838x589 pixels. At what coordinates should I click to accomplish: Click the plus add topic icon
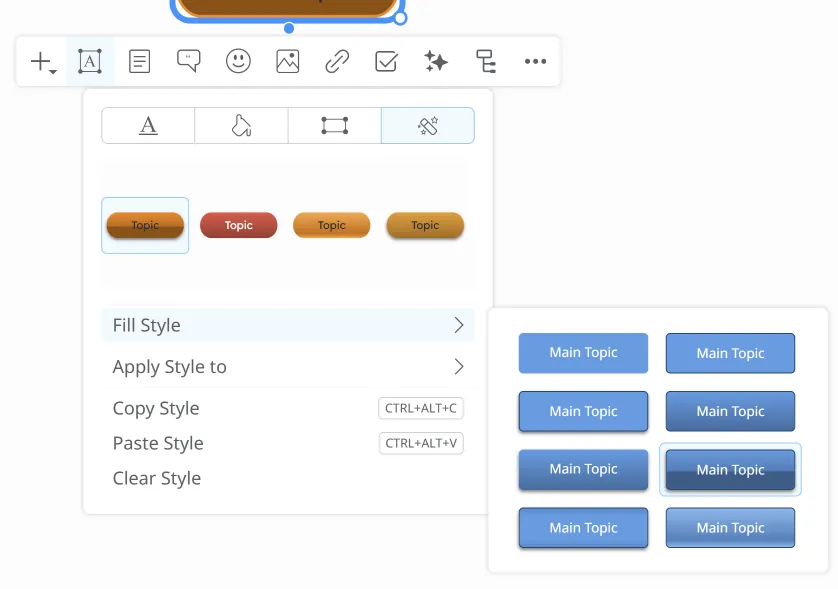41,62
